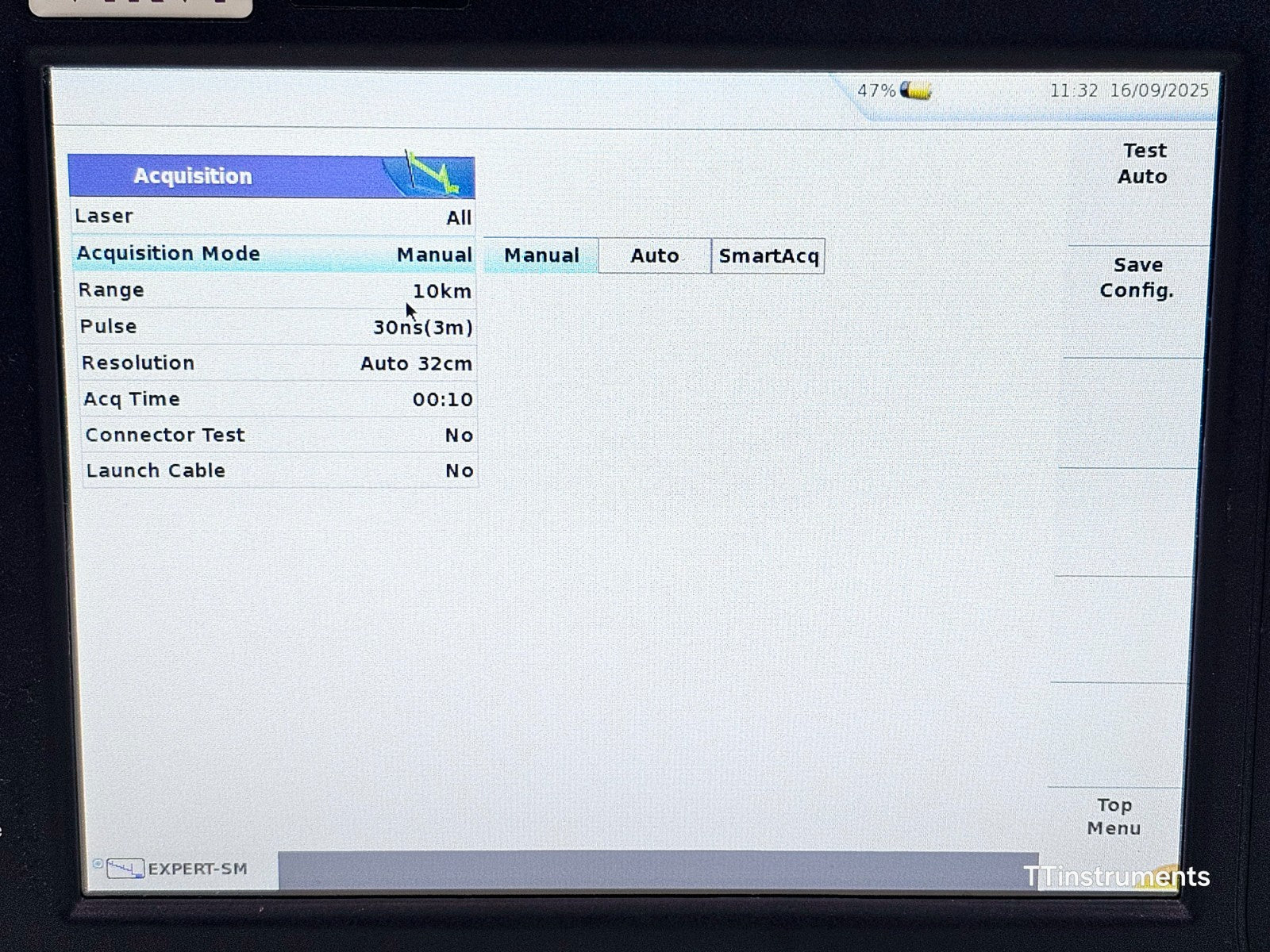Toggle the Connector Test setting

point(278,435)
